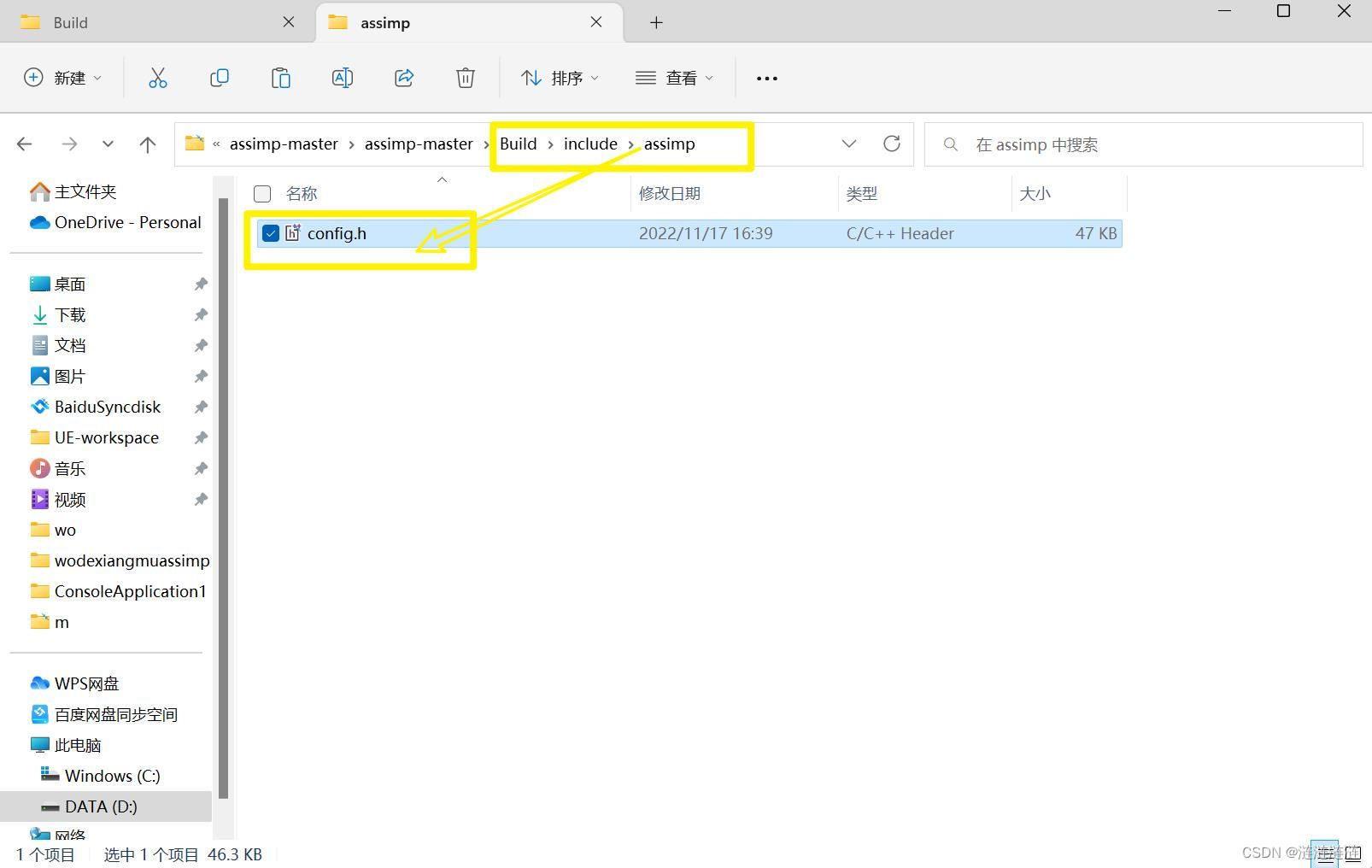Image resolution: width=1372 pixels, height=868 pixels.
Task: Open 音乐 music folder in sidebar
Action: click(58, 468)
